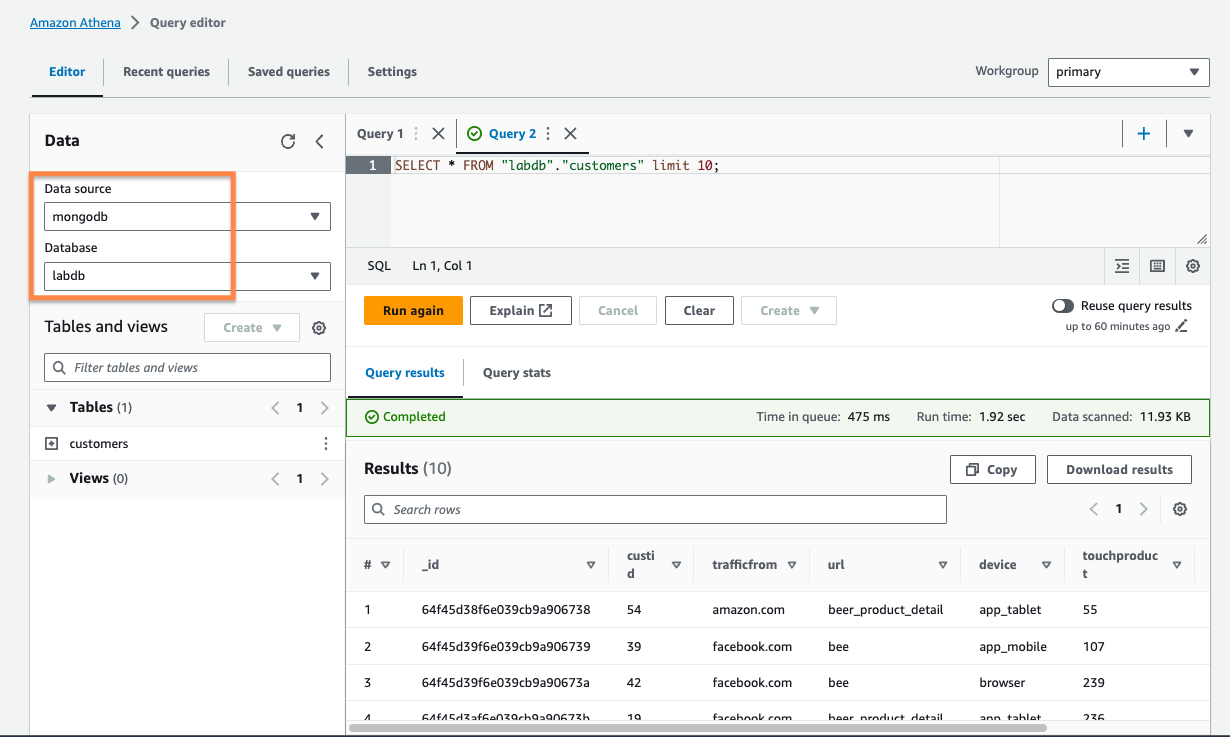Sort results by custid column
Screen dimensions: 1230x737
(676, 565)
